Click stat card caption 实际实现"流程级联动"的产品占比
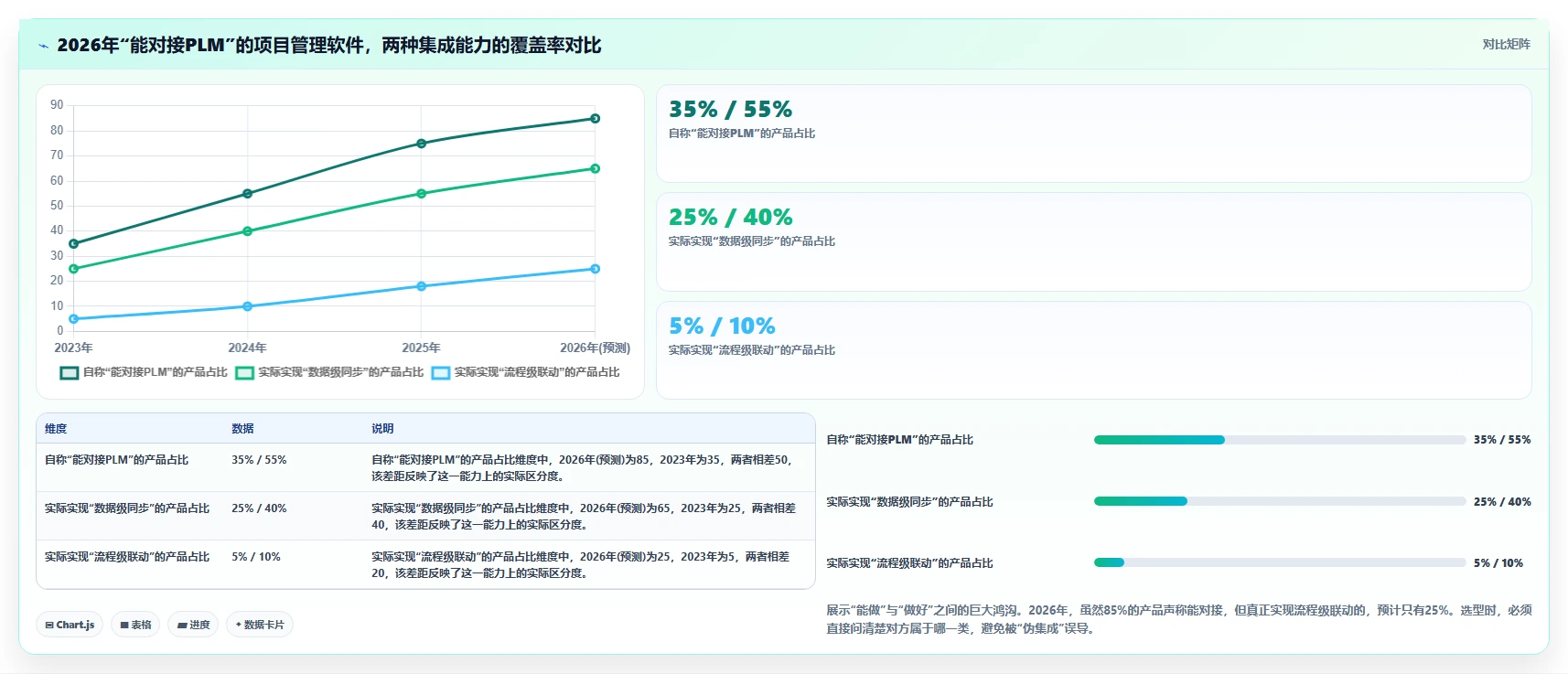Screen dimensions: 1568x674 [752, 350]
